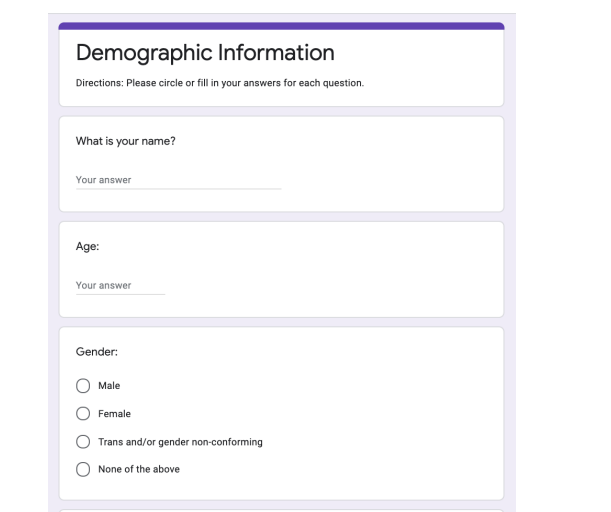Click the Directions description text
This screenshot has width=611, height=512.
[x=220, y=83]
